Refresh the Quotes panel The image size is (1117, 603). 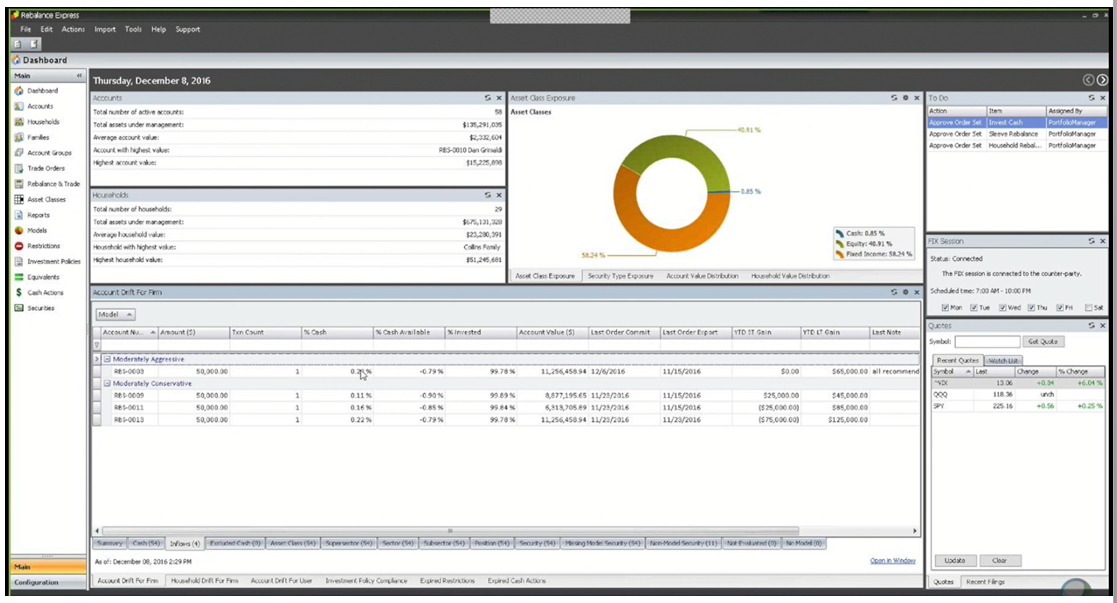point(1091,325)
